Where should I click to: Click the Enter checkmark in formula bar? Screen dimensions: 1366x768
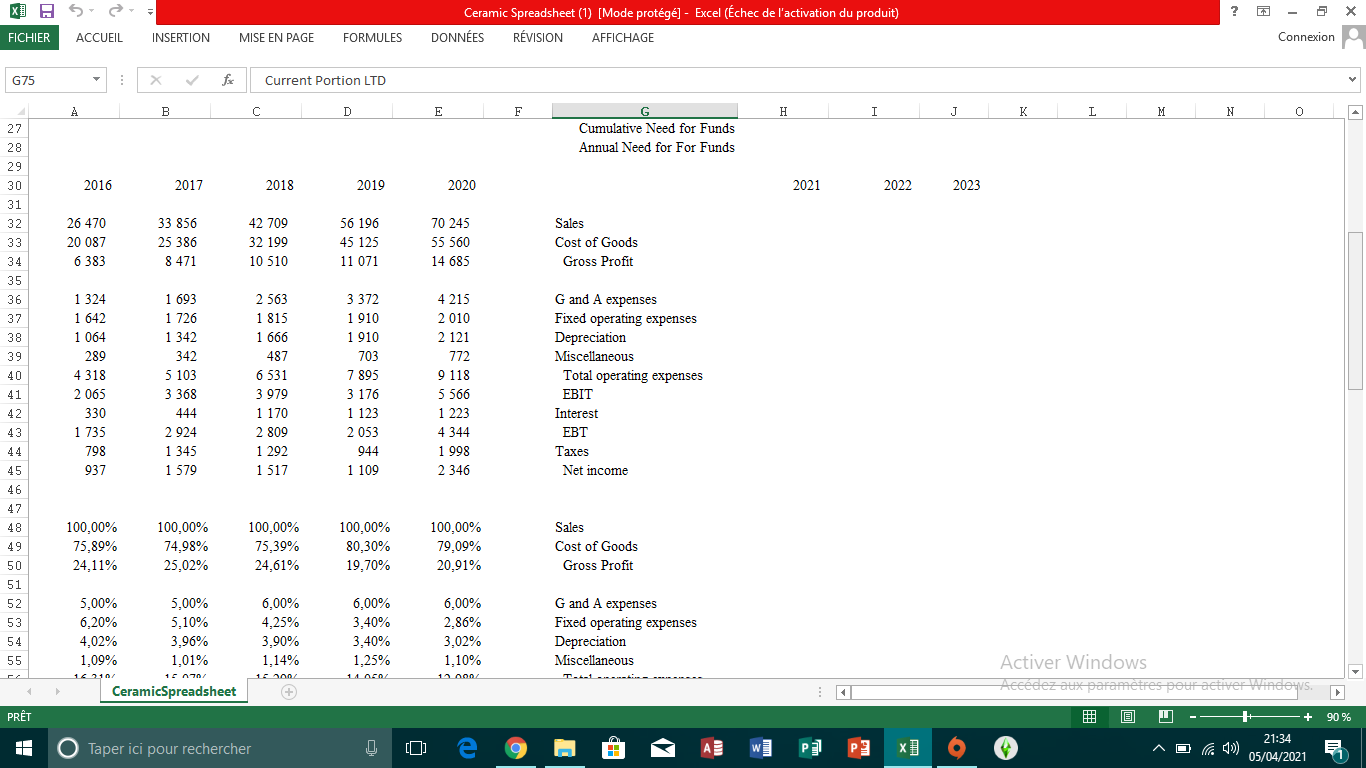(192, 80)
